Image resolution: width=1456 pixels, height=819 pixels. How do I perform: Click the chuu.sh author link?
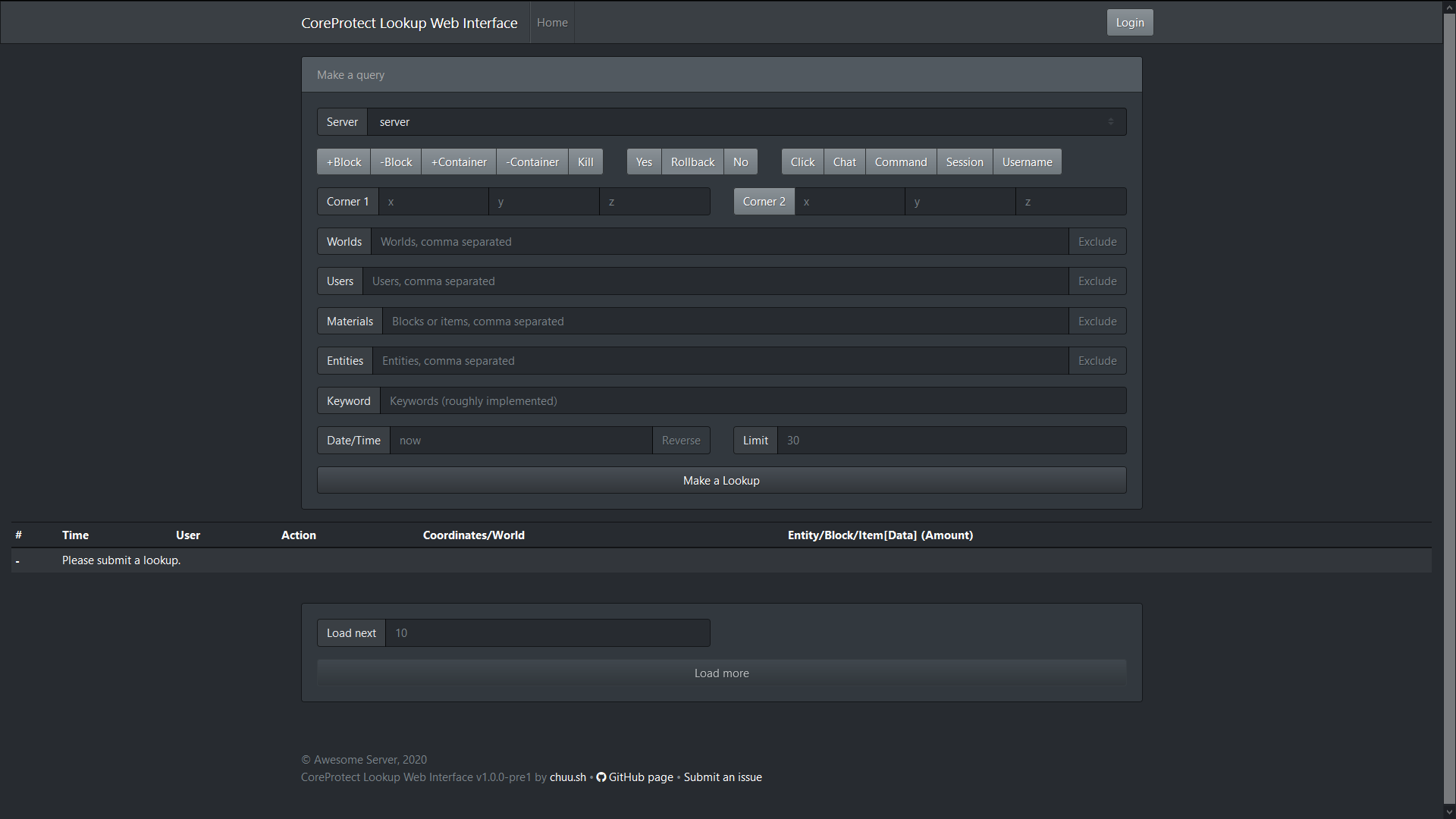pyautogui.click(x=567, y=777)
